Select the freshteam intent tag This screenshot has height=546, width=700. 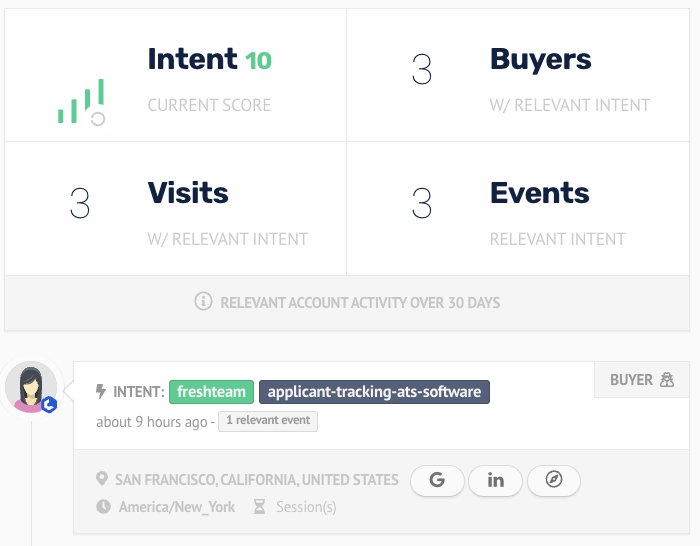click(212, 392)
